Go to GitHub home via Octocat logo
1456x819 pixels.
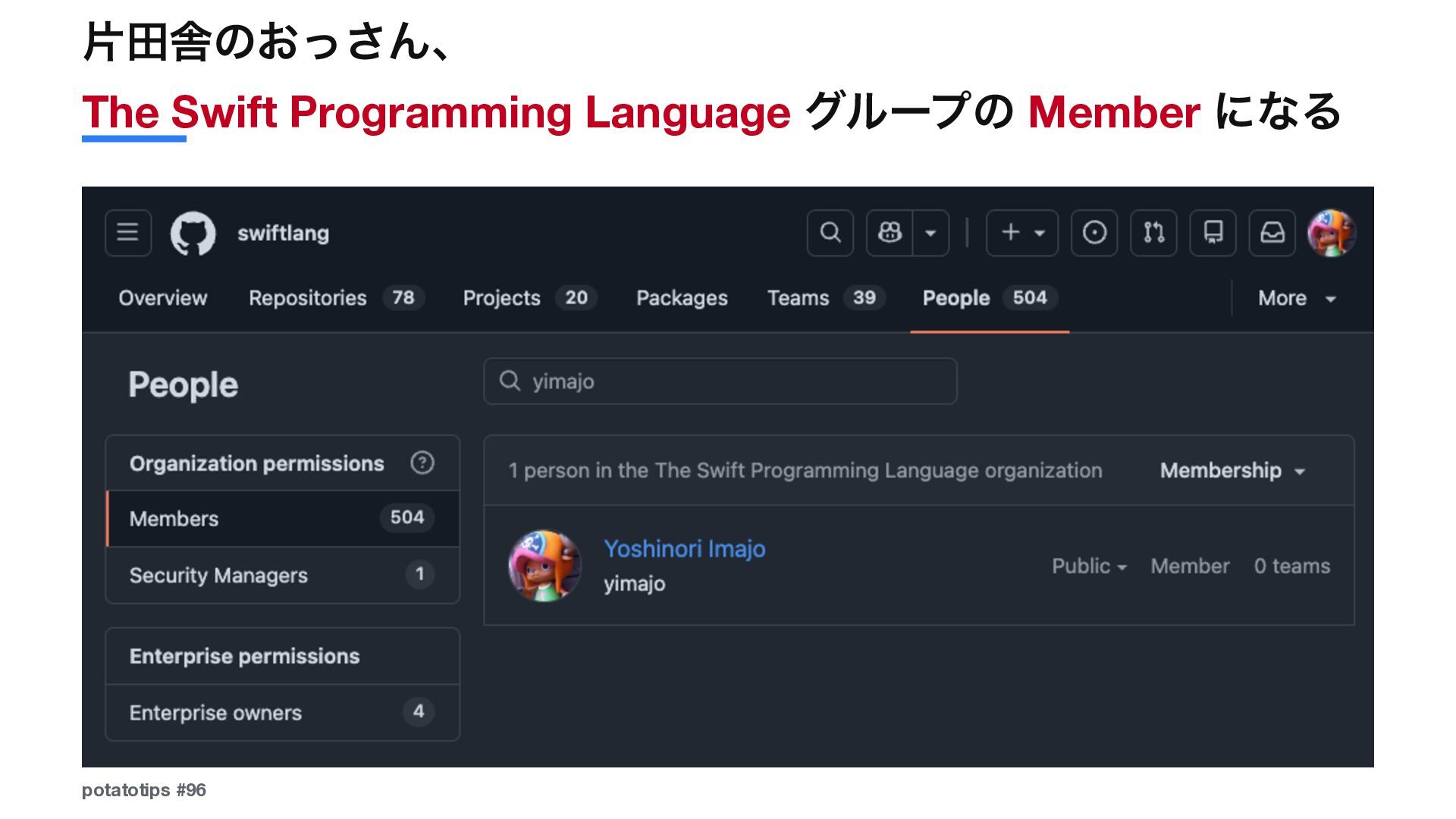pyautogui.click(x=193, y=233)
